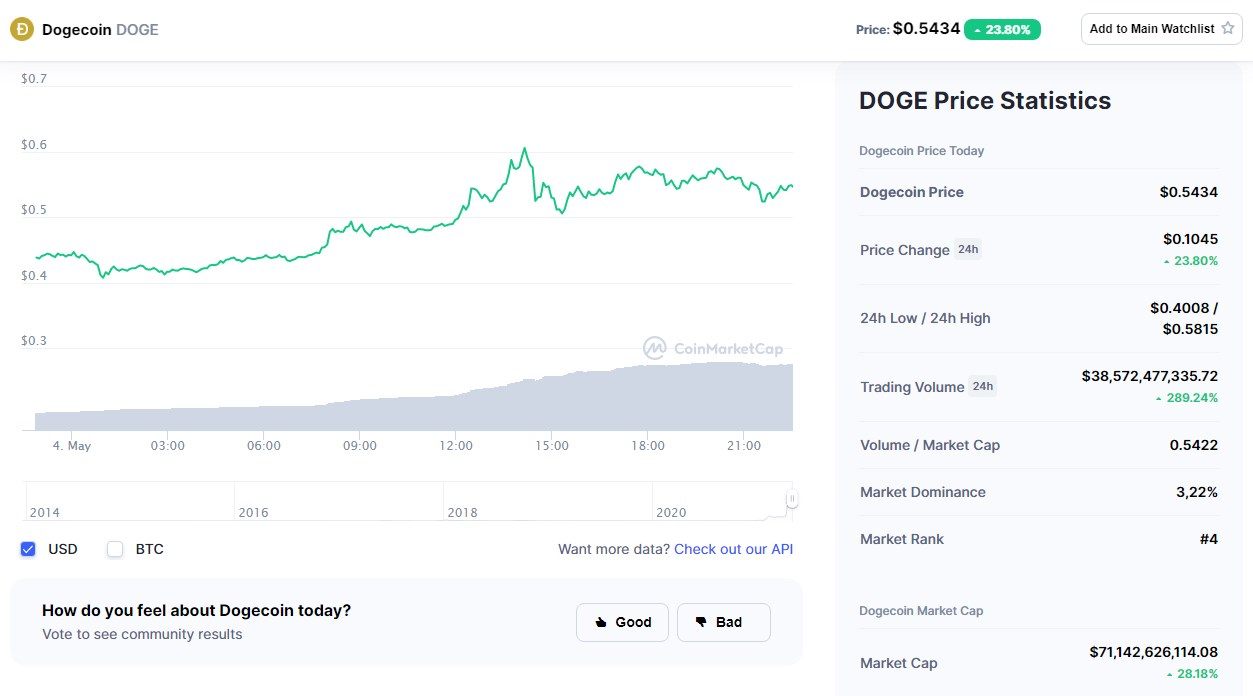Open the 24h selector beside Trading Volume
The image size is (1253, 696).
click(x=983, y=386)
